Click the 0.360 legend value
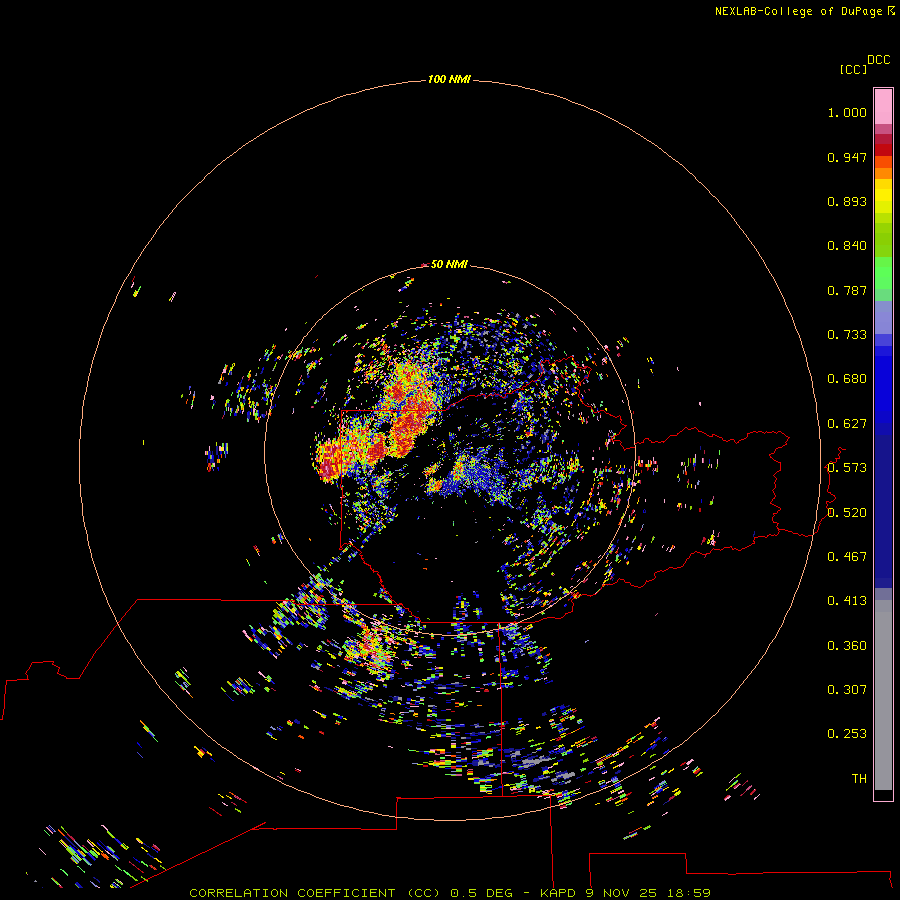Viewport: 900px width, 900px height. tap(847, 646)
